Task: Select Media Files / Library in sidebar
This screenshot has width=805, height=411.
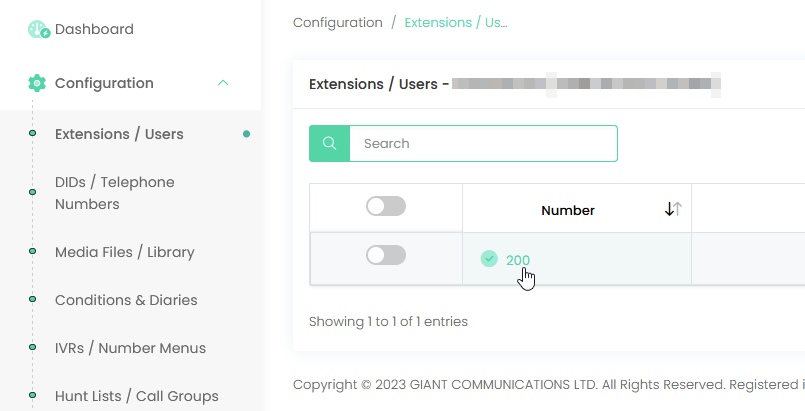Action: coord(125,252)
